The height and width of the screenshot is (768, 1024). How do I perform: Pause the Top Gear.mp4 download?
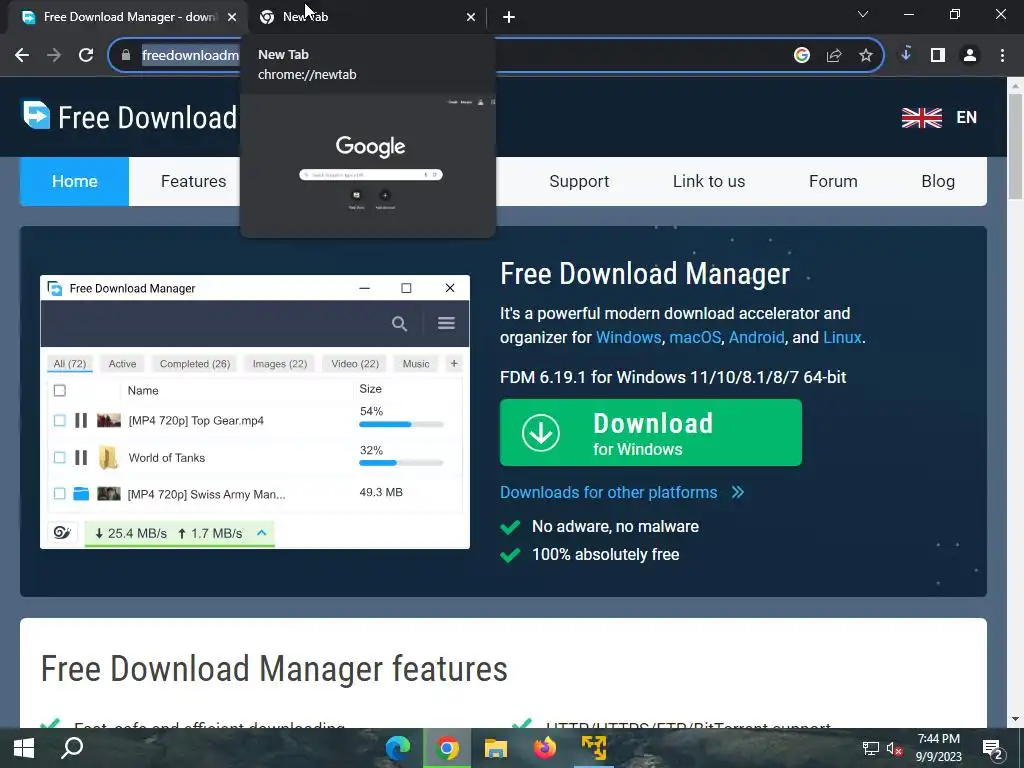tap(81, 421)
